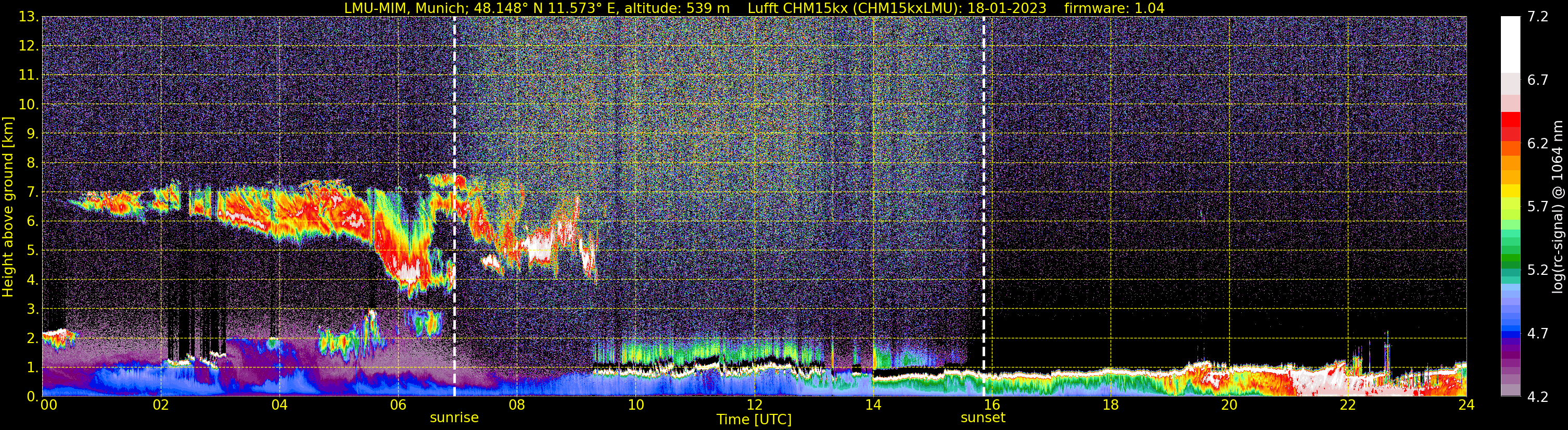The image size is (1568, 430).
Task: Select the date 18-01-2023 in the title
Action: tap(1007, 8)
